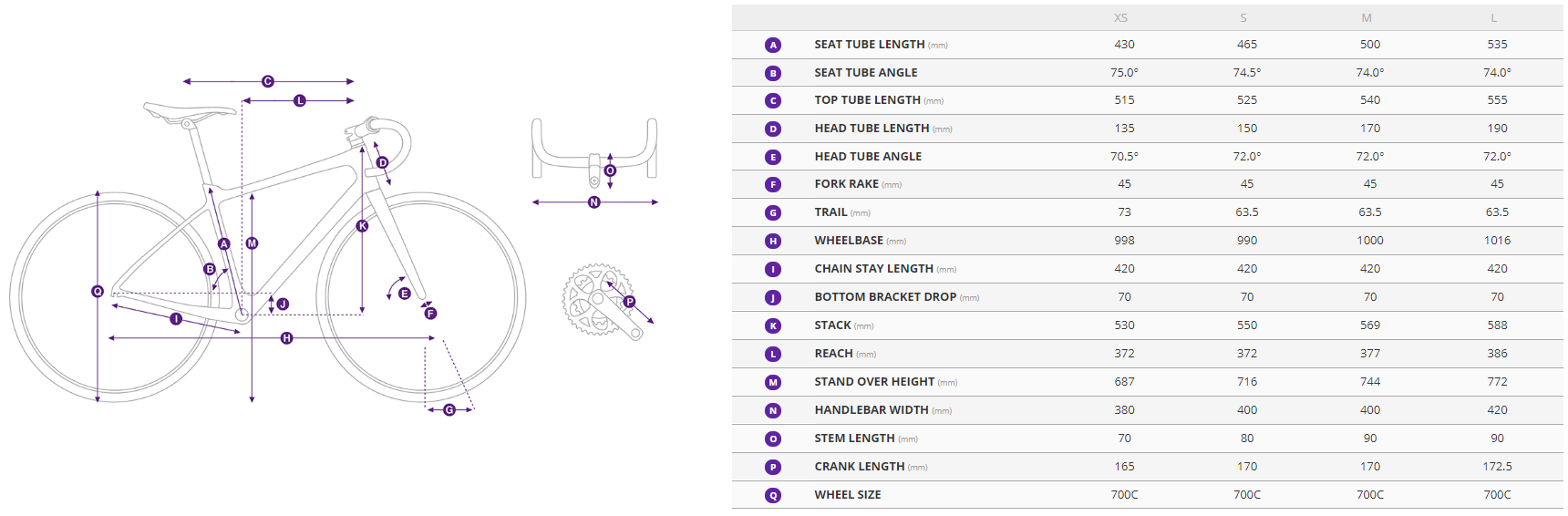Click the H wheelbase marker on the bike diagram
1568x516 pixels.
click(x=286, y=338)
